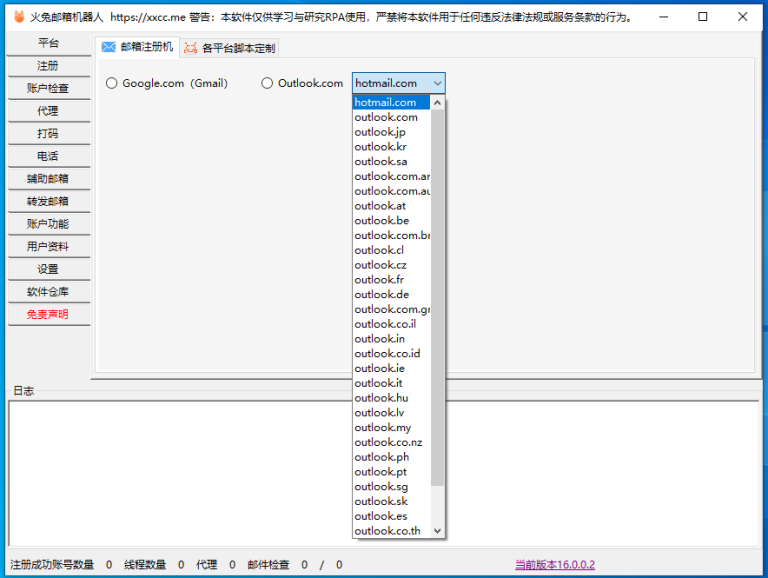Viewport: 768px width, 578px height.
Task: Select outlook.pt from the list
Action: 391,472
